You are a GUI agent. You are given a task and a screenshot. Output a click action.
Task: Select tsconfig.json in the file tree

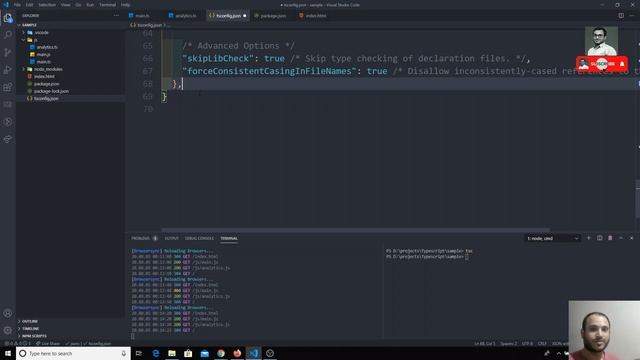coord(46,98)
